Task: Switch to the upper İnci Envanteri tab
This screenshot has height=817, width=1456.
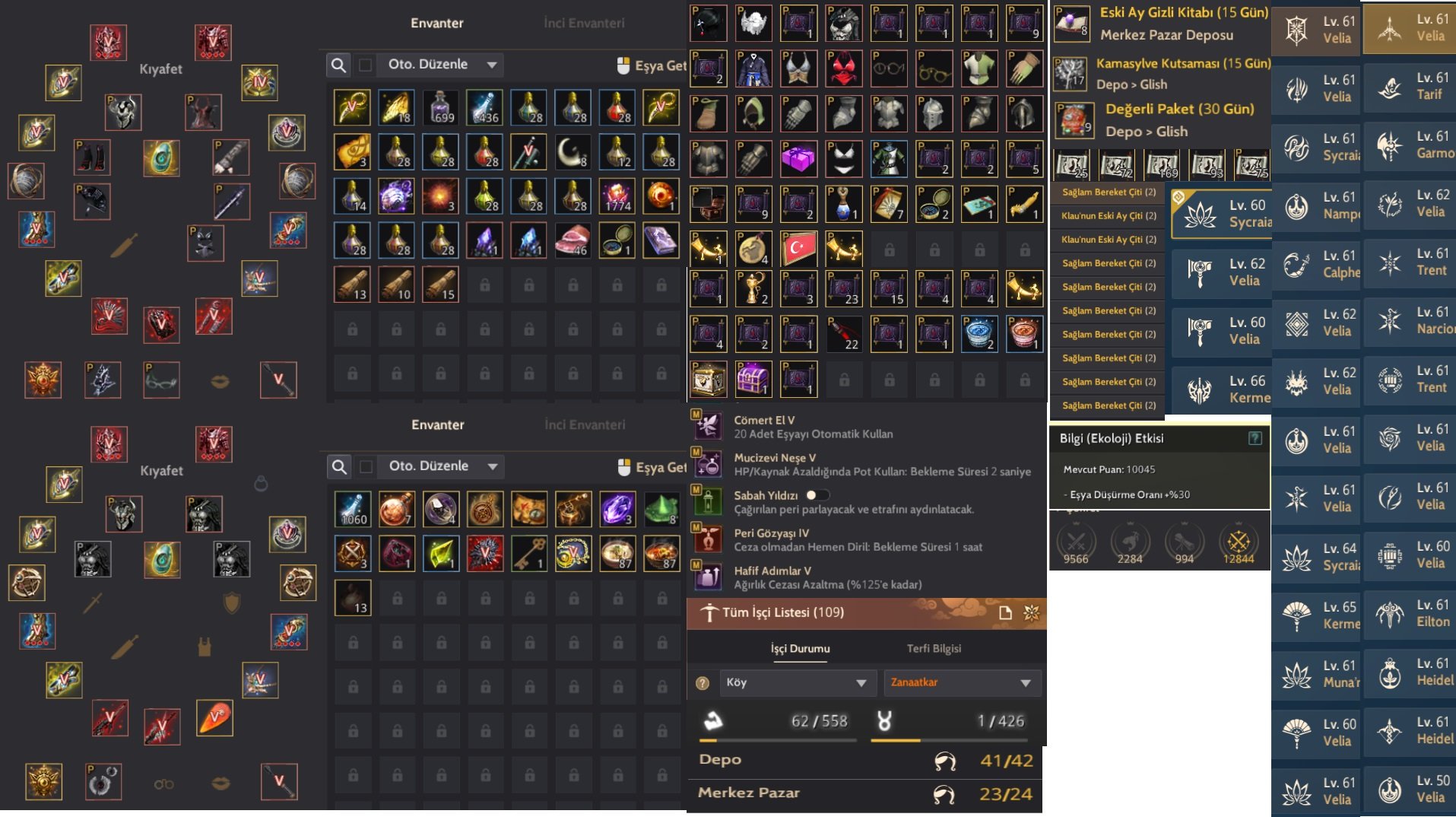Action: [584, 24]
